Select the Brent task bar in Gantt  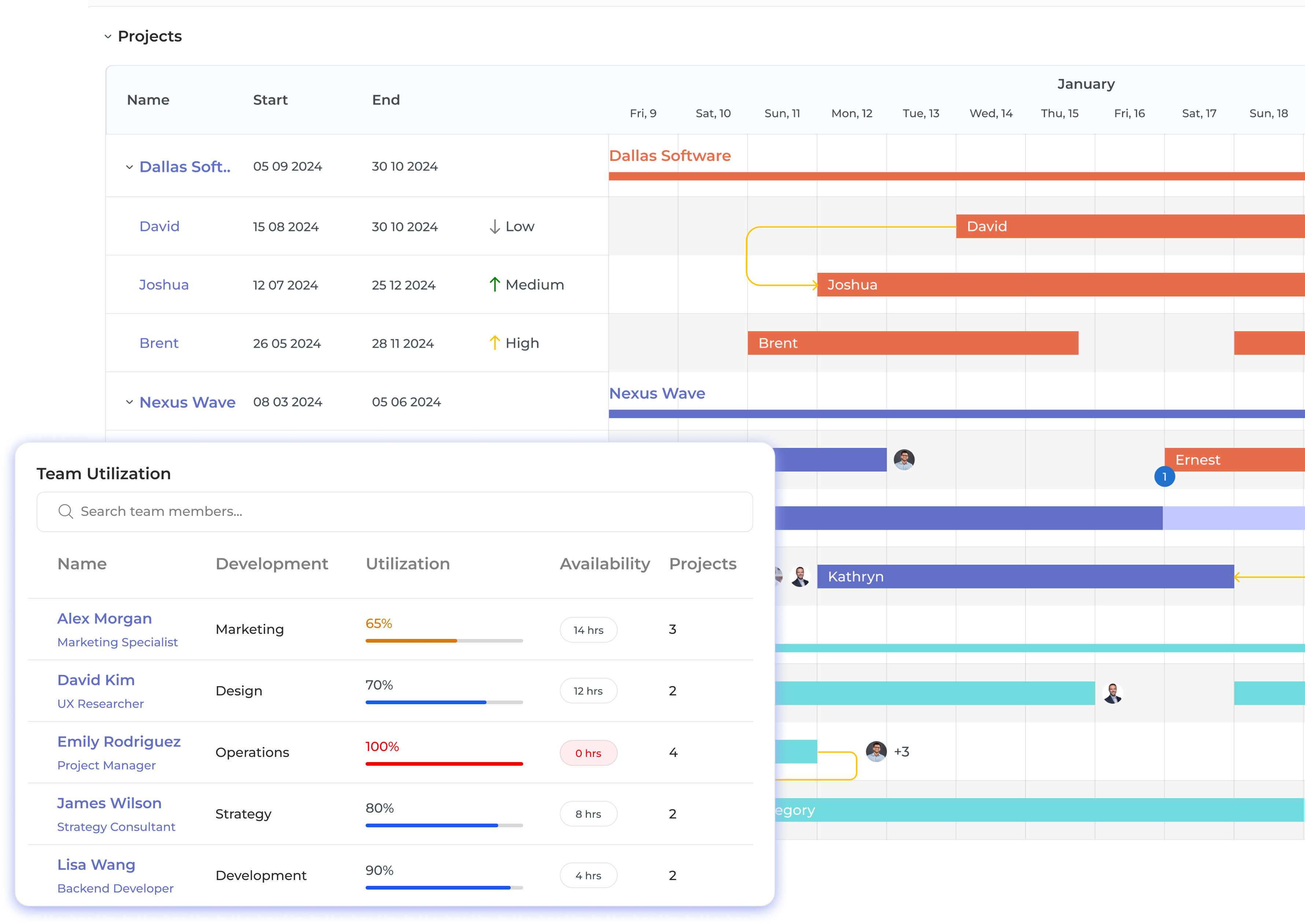pos(913,343)
